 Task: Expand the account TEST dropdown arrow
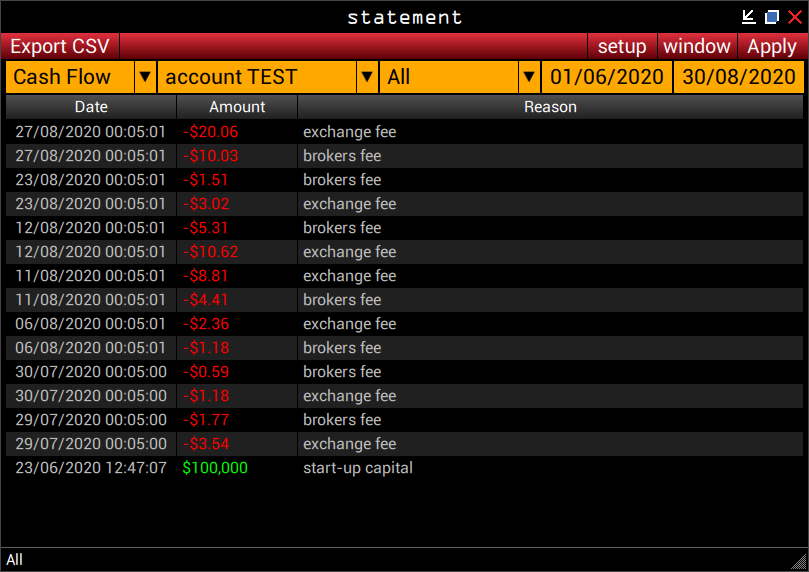(367, 77)
